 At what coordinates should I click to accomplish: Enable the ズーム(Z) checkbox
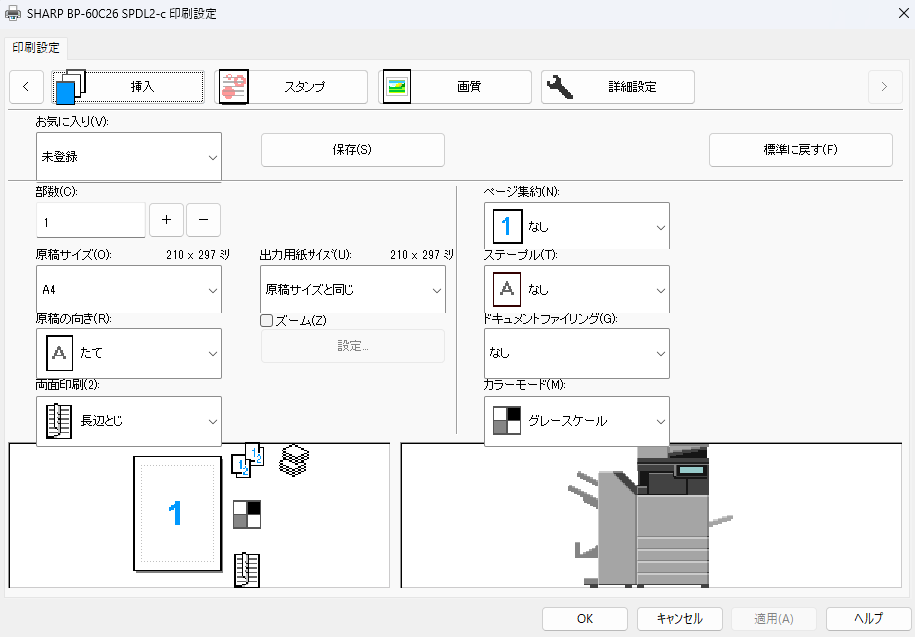click(267, 320)
